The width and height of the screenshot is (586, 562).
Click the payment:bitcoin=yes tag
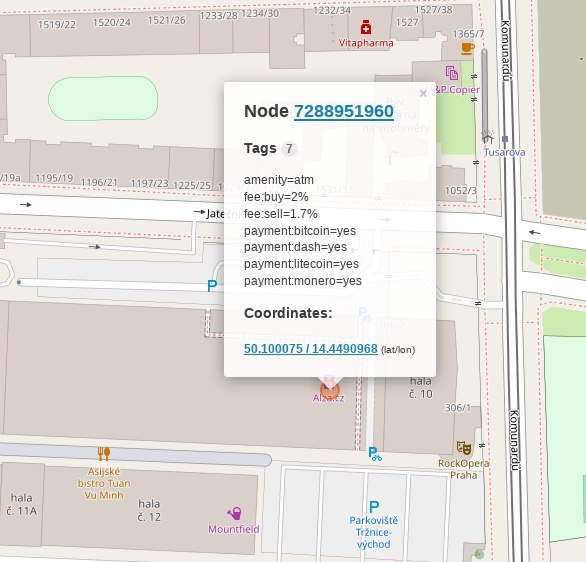(300, 231)
